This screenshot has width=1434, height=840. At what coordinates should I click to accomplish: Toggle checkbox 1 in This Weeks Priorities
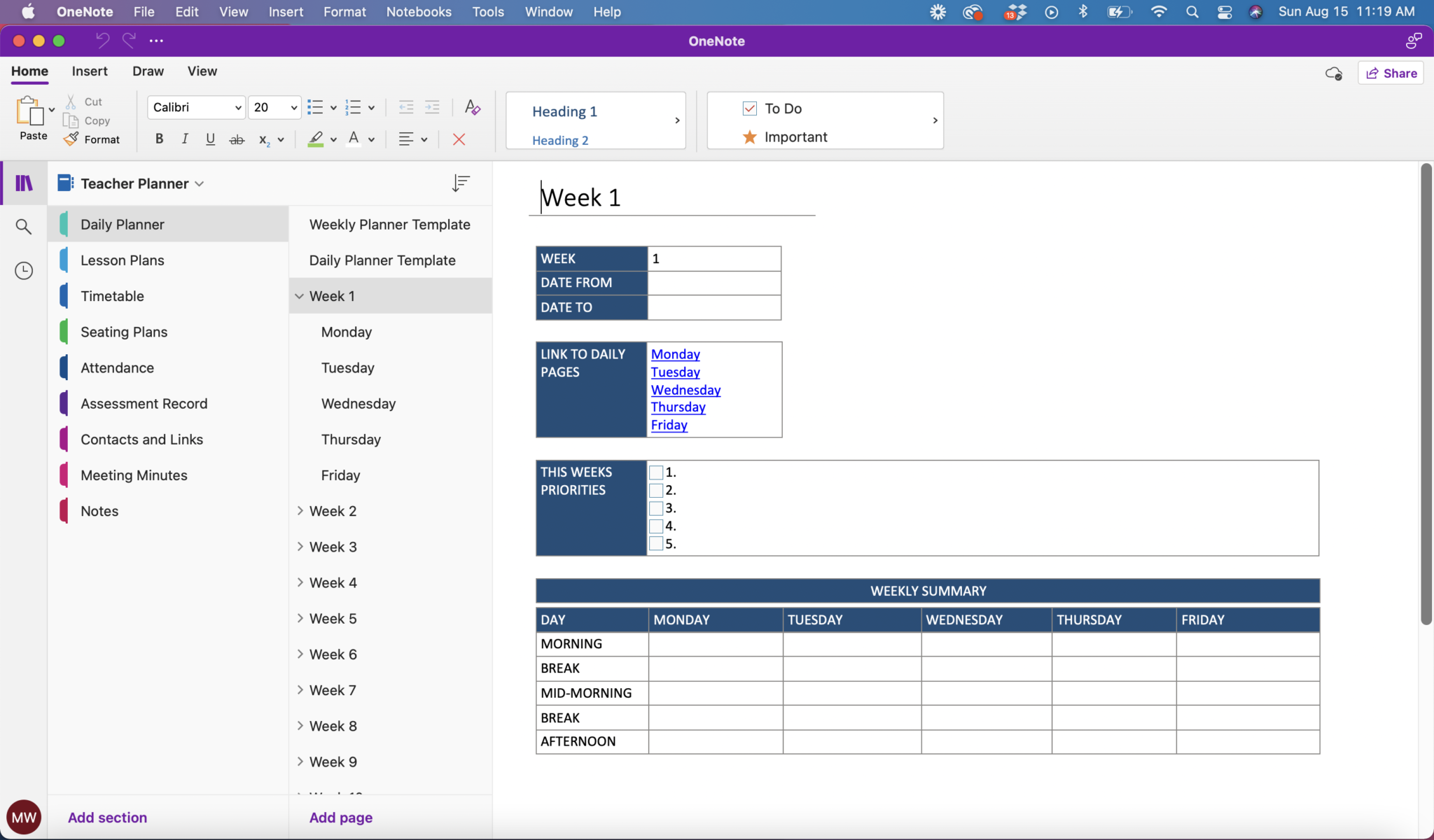[656, 472]
